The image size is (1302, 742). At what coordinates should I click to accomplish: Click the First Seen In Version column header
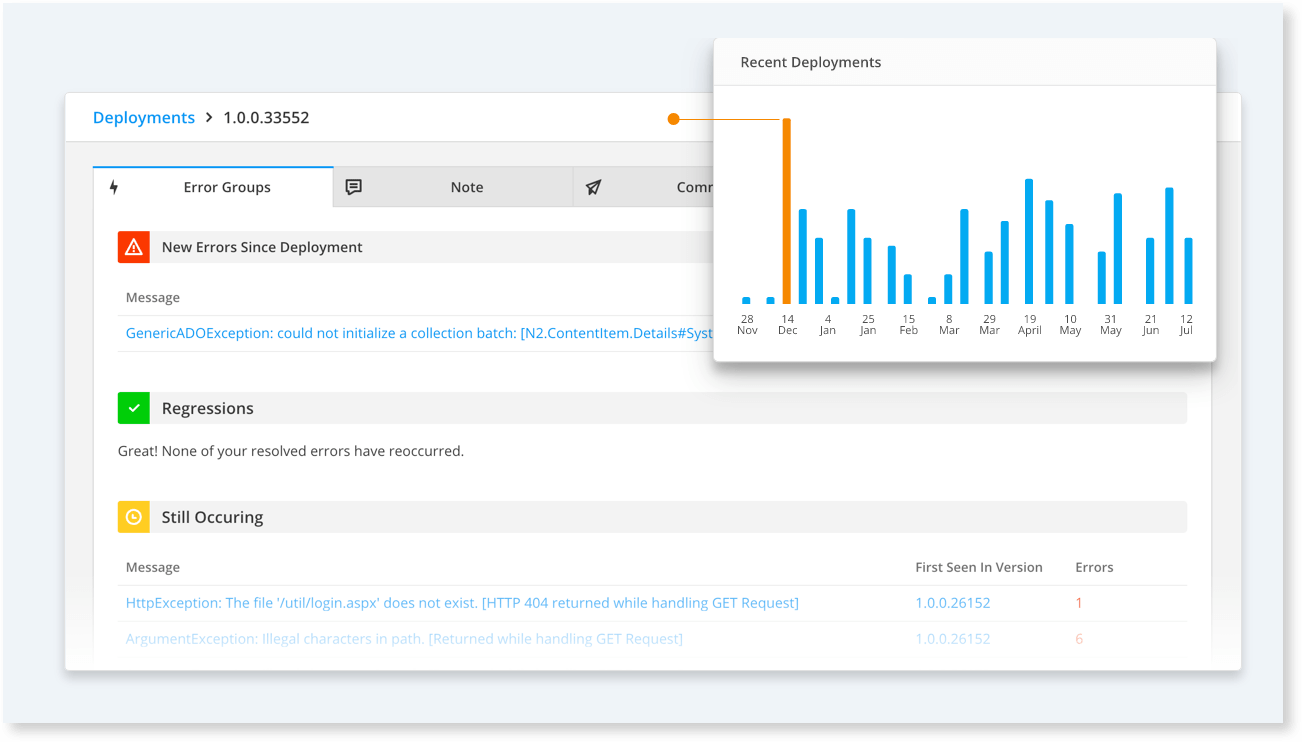coord(979,567)
